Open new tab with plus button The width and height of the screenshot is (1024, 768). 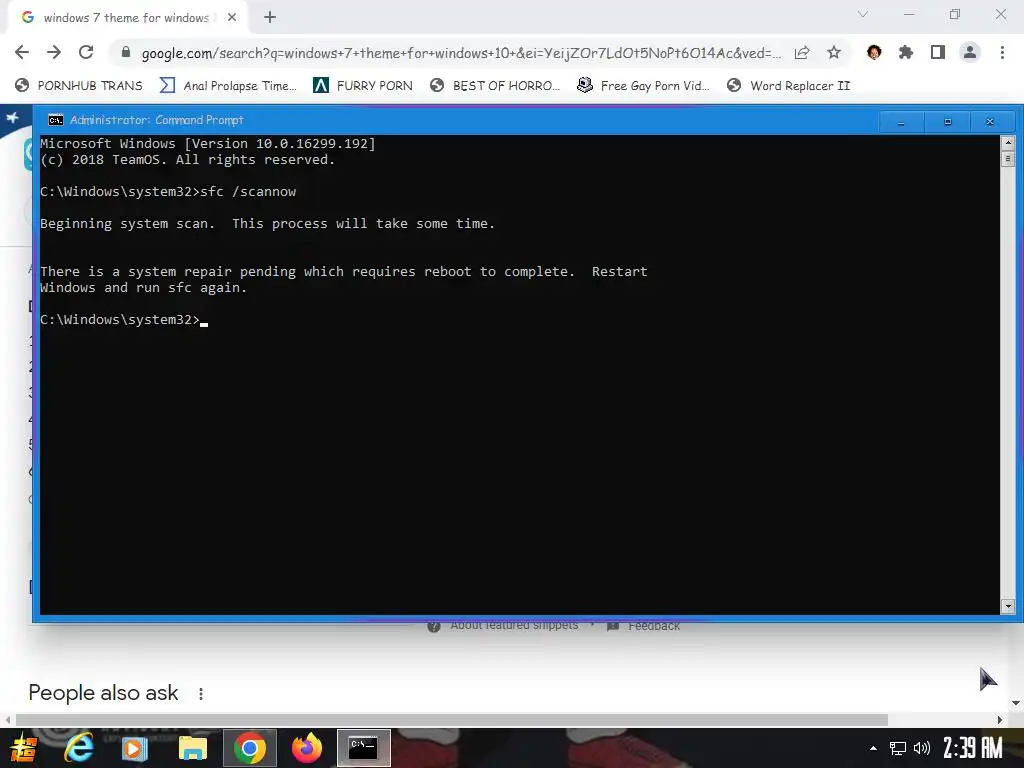[x=270, y=18]
